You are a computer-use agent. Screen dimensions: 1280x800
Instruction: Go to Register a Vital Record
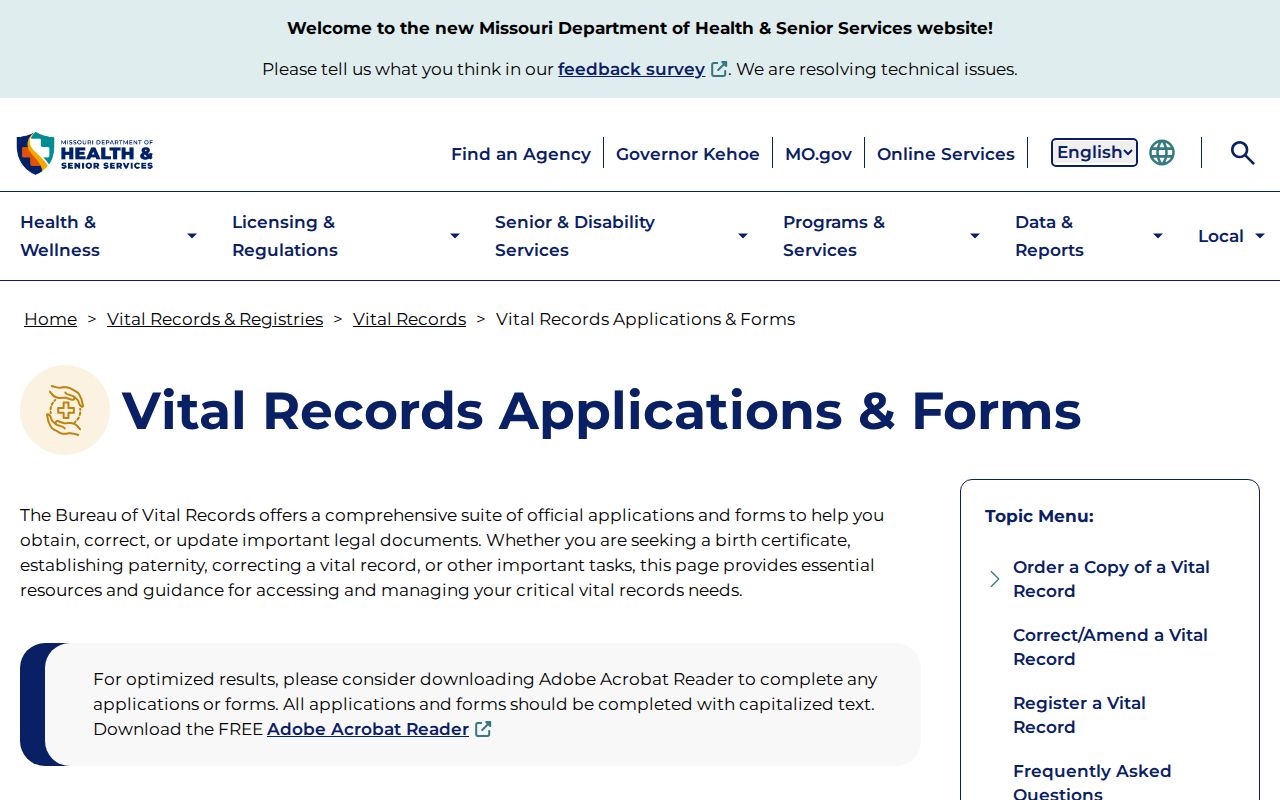tap(1079, 715)
